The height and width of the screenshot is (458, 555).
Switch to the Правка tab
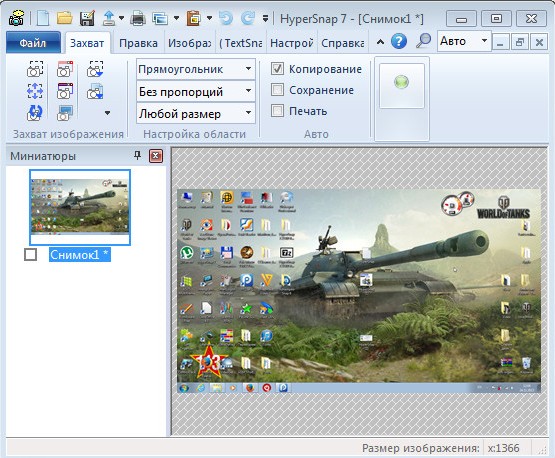click(x=138, y=43)
